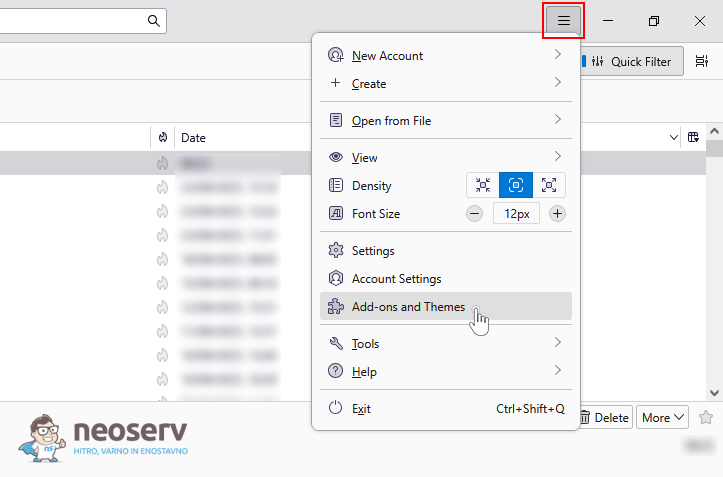Select default density option

pos(516,185)
